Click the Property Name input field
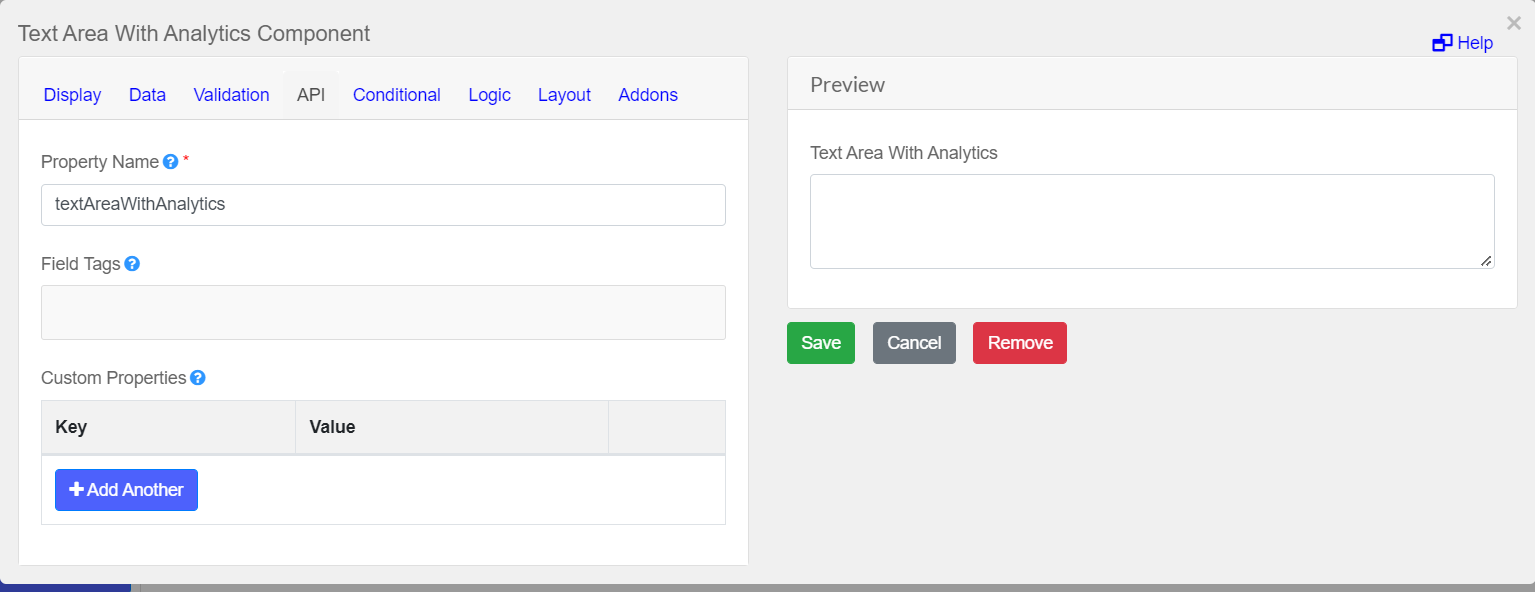1535x592 pixels. 383,204
